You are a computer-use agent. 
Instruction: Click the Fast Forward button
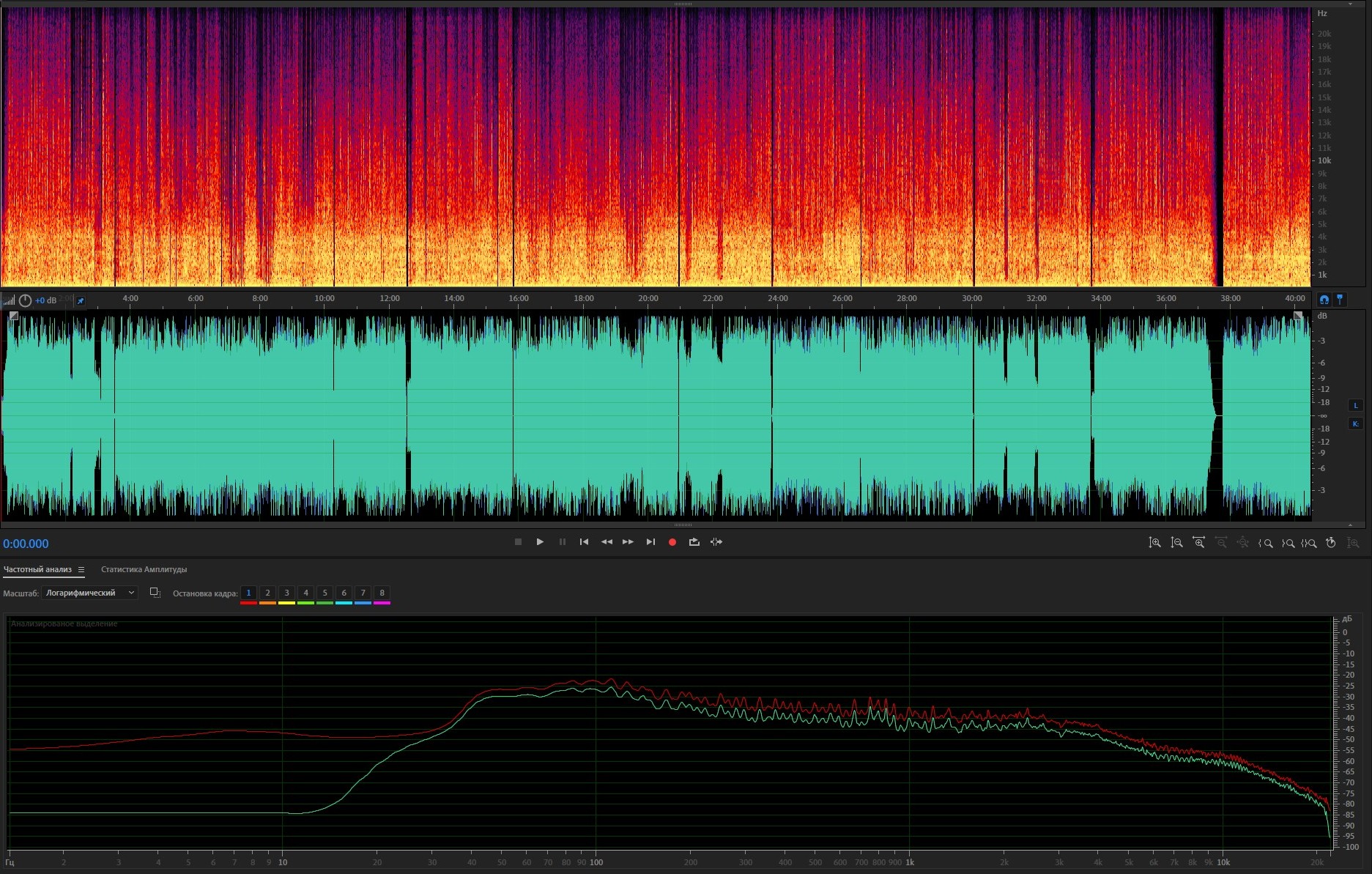628,542
